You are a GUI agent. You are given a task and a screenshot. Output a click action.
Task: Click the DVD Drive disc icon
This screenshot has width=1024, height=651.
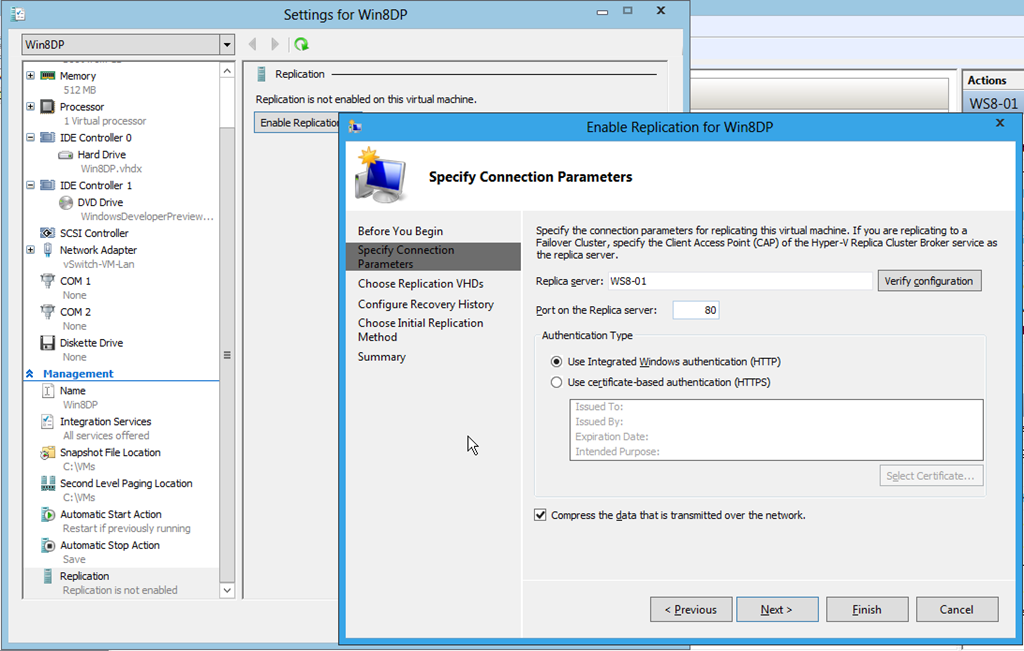click(x=65, y=202)
